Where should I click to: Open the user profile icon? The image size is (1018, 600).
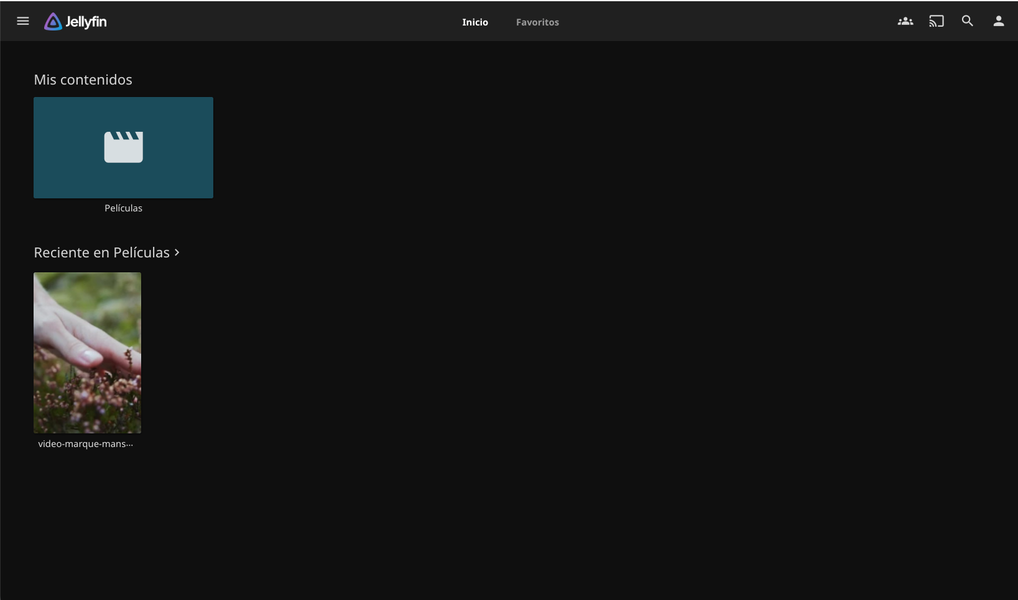pos(998,21)
